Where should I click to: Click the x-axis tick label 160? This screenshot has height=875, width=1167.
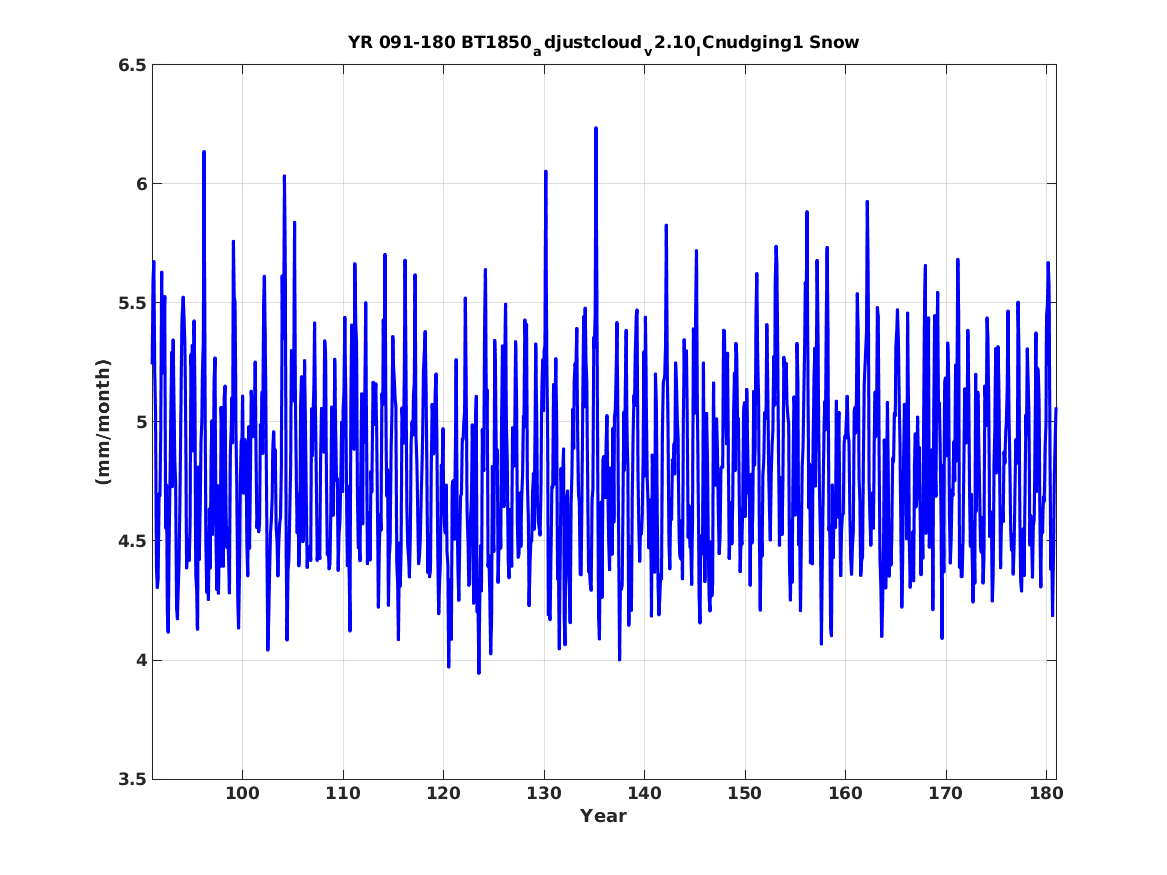click(x=845, y=794)
